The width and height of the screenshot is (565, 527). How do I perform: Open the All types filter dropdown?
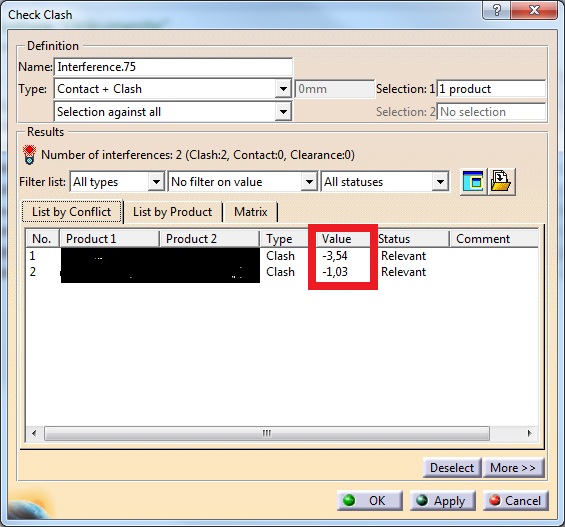click(x=156, y=182)
